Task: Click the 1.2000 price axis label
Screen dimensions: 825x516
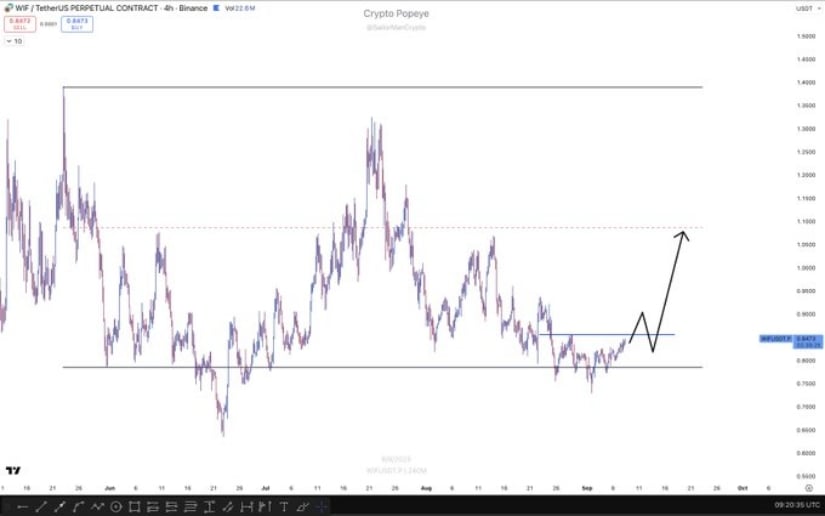Action: [806, 175]
